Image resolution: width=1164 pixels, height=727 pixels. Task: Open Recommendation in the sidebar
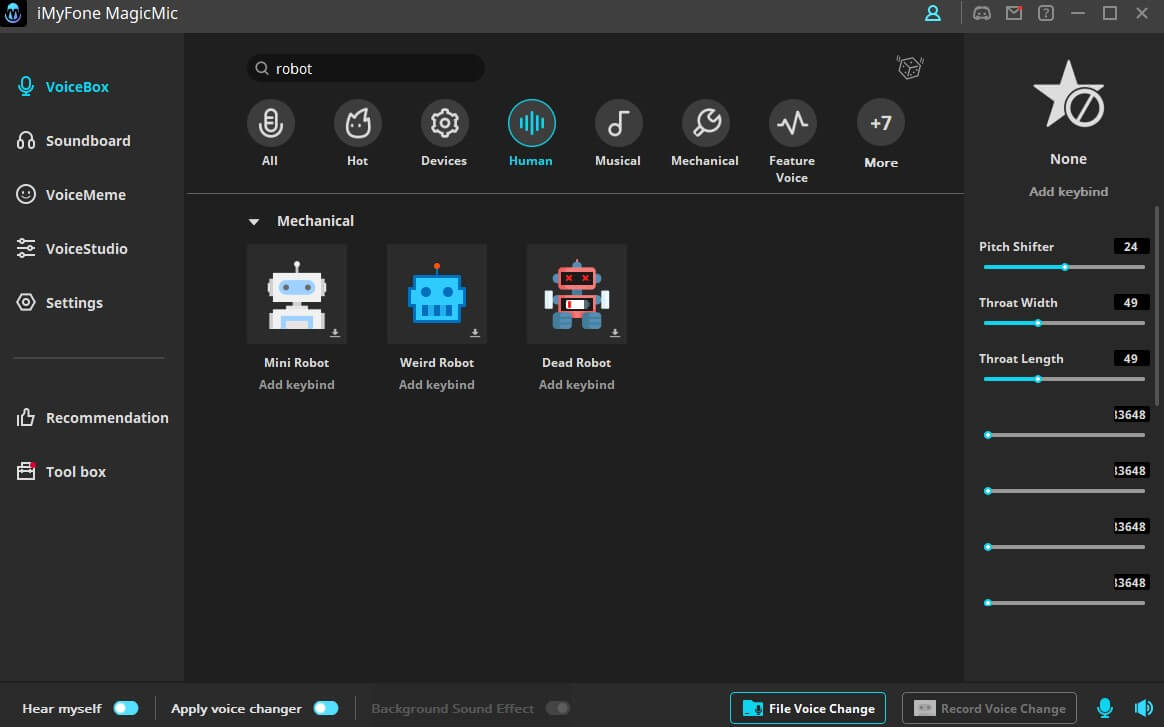[x=93, y=417]
